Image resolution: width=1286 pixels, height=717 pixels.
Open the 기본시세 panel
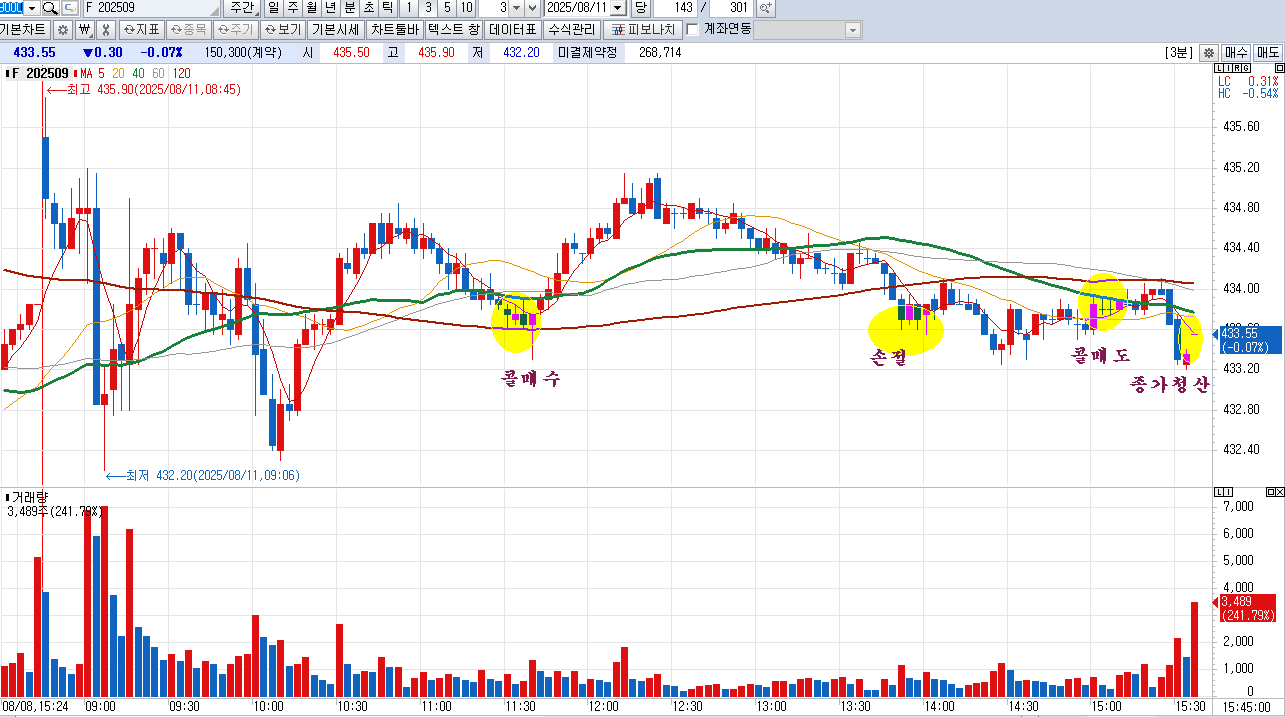click(x=336, y=29)
